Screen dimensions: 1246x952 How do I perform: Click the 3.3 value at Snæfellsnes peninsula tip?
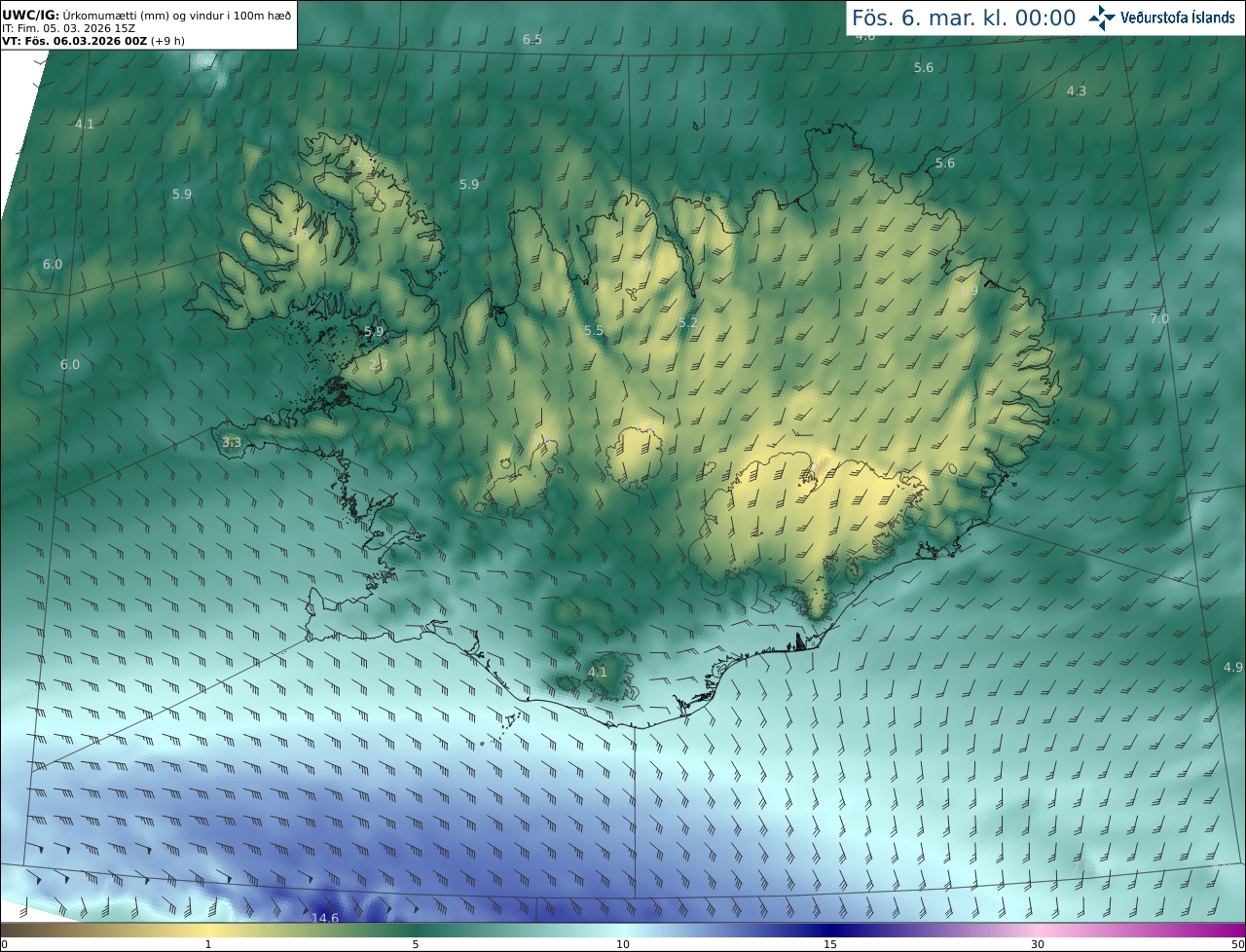[x=232, y=443]
